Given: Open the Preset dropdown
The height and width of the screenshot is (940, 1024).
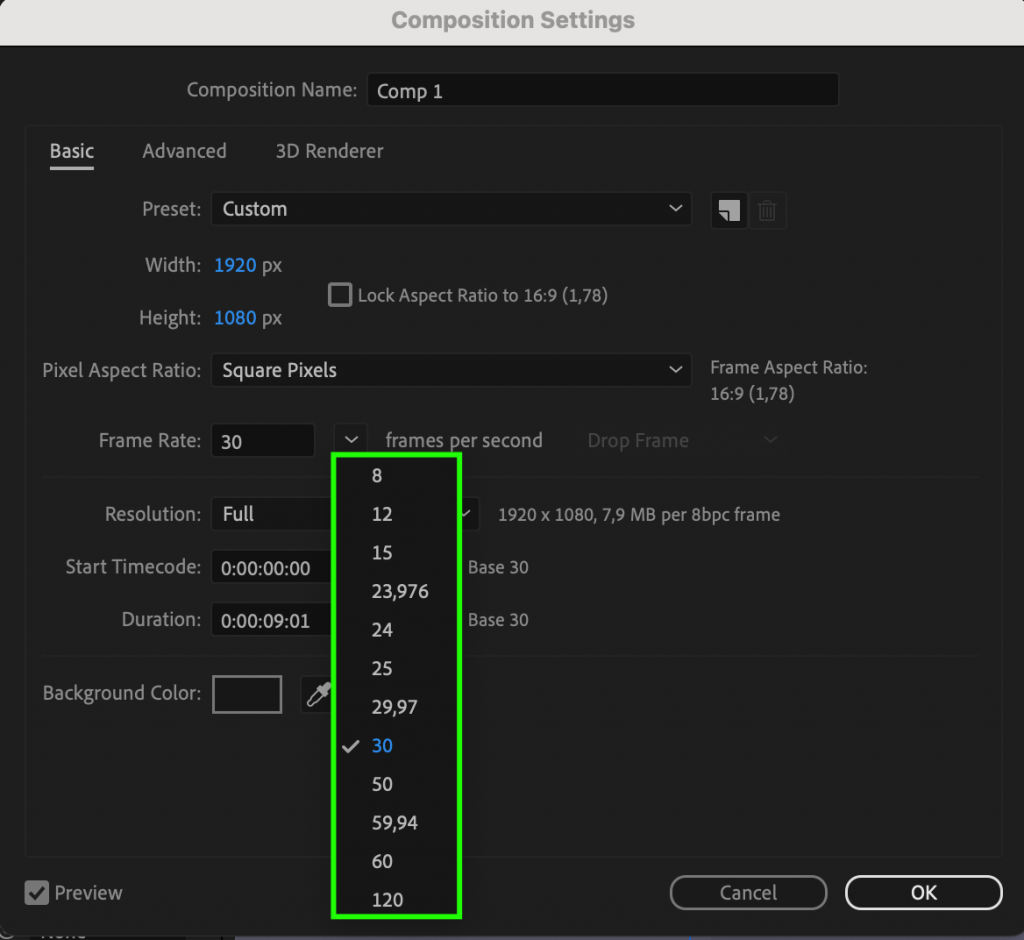Looking at the screenshot, I should click(450, 209).
